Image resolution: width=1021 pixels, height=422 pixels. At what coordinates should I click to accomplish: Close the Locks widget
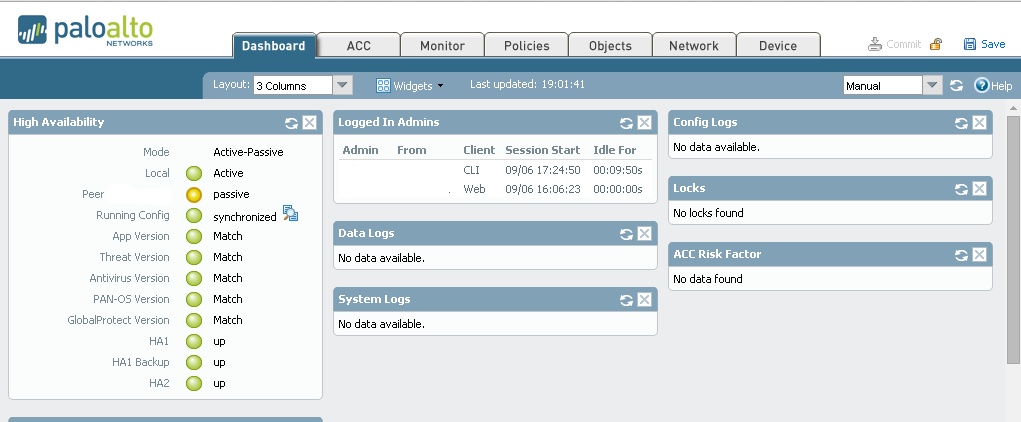[x=979, y=188]
